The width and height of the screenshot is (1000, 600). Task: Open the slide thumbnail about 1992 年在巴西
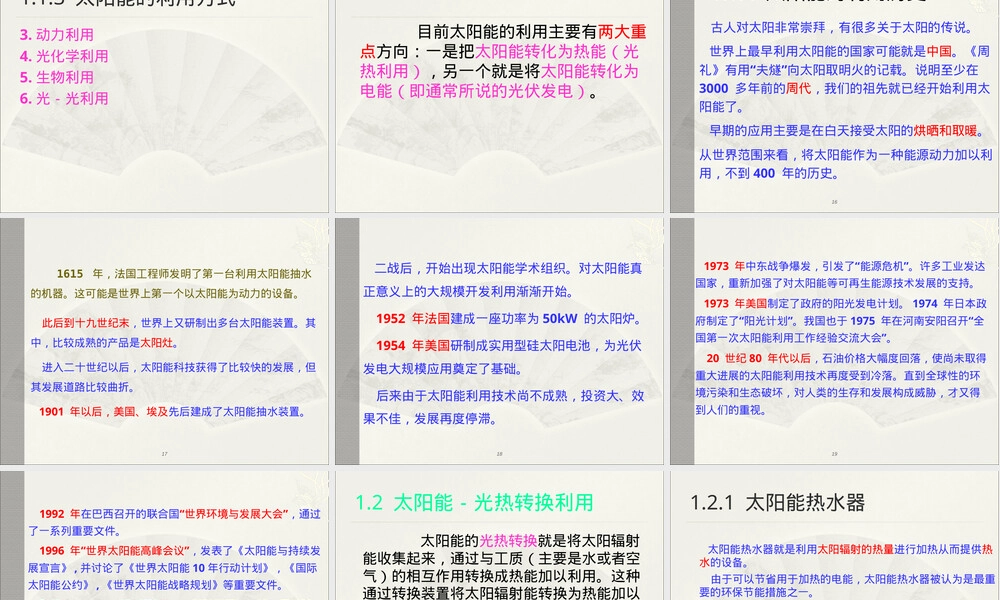pyautogui.click(x=165, y=536)
